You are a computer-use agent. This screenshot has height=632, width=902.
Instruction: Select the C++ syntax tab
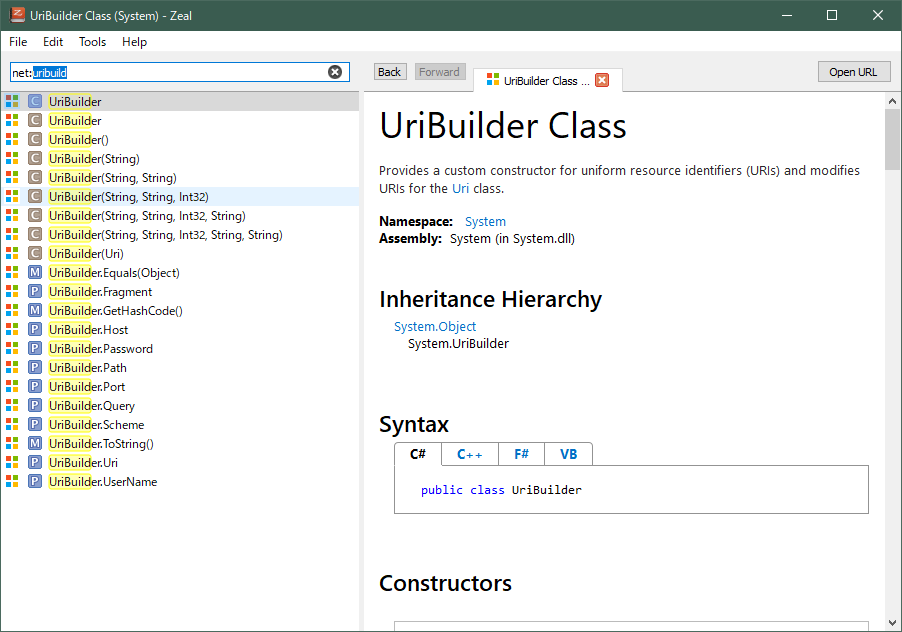469,454
